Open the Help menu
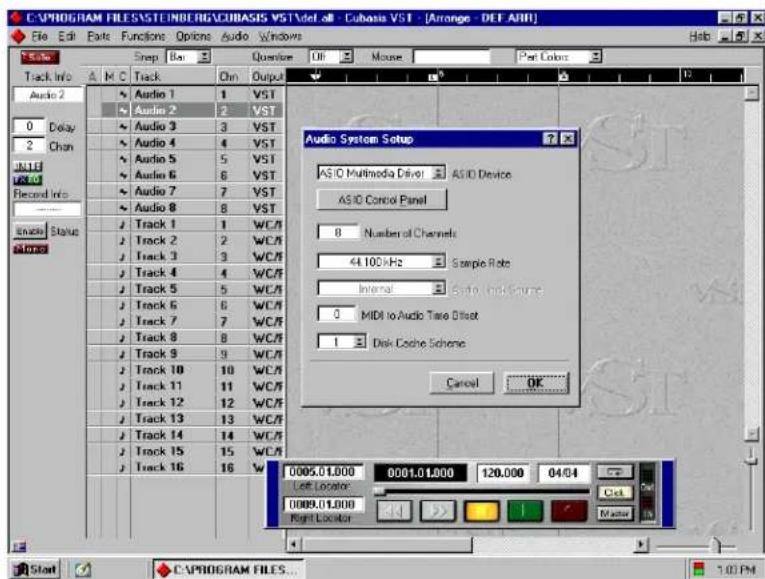 pos(700,37)
